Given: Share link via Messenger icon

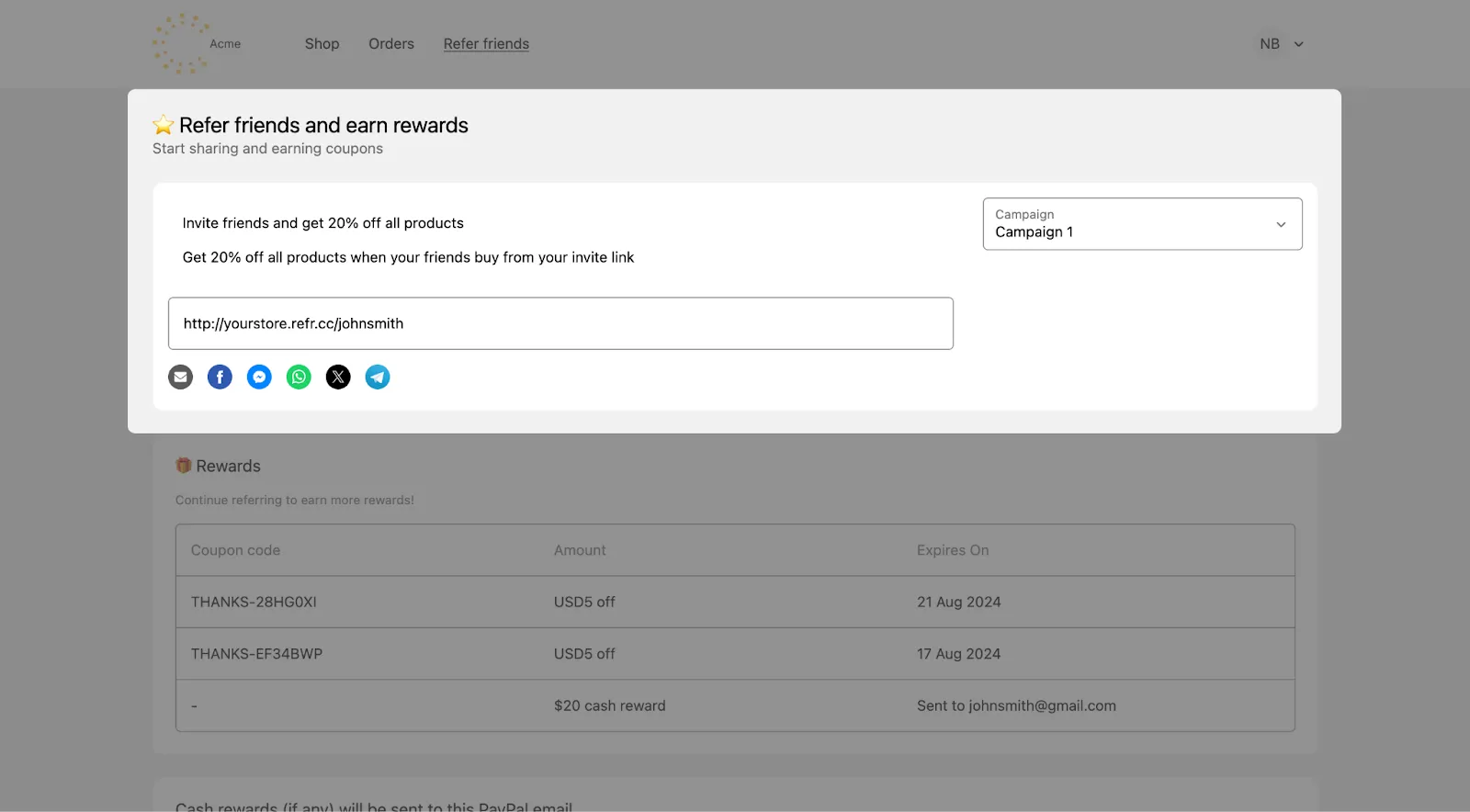Looking at the screenshot, I should [x=259, y=377].
